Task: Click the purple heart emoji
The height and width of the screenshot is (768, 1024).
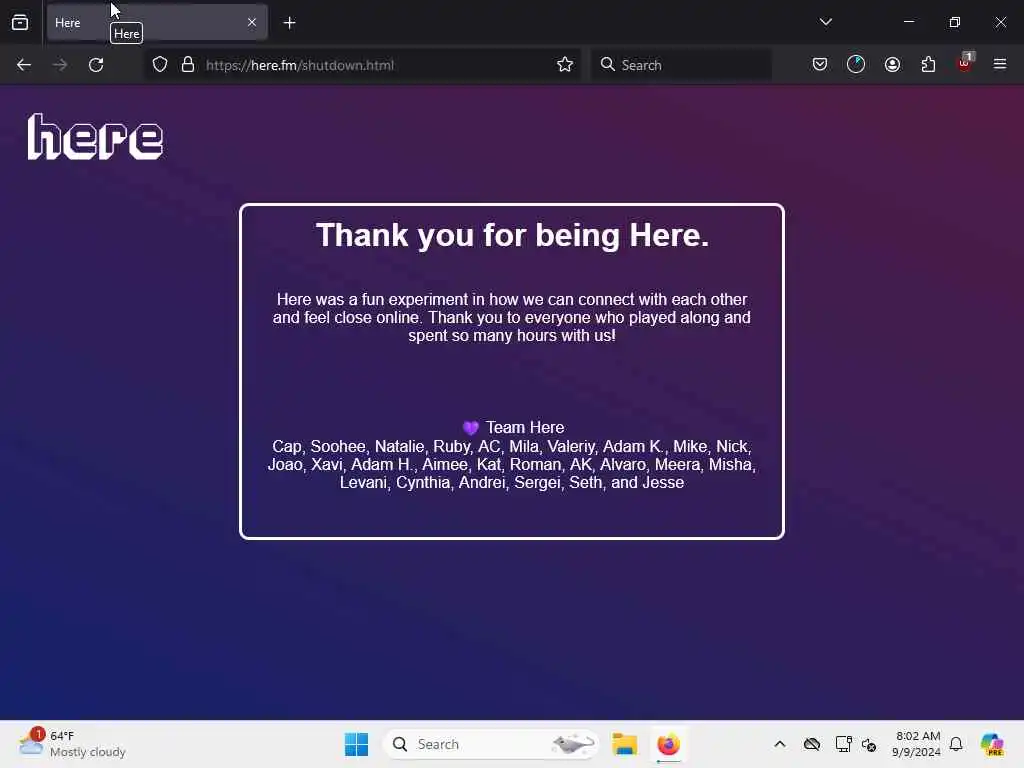Action: 471,428
